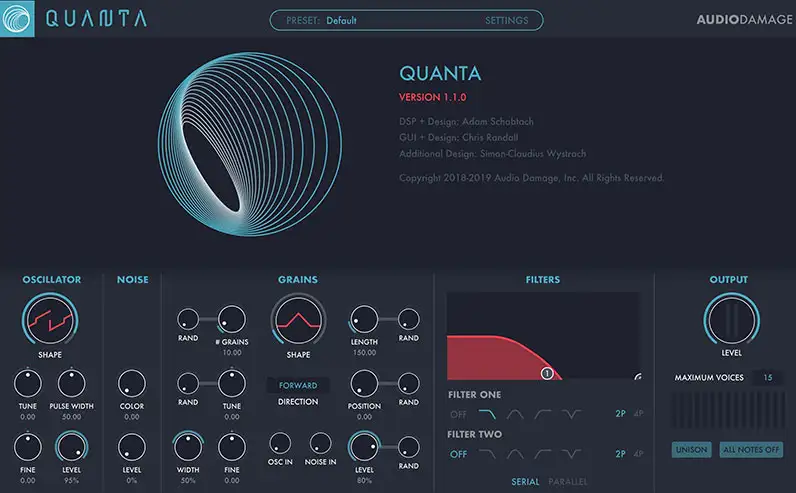The height and width of the screenshot is (493, 796).
Task: Click the Pulse Width knob
Action: coord(72,383)
